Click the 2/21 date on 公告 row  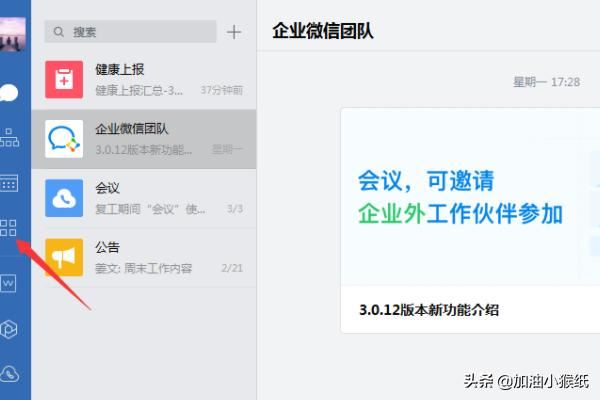[x=232, y=268]
